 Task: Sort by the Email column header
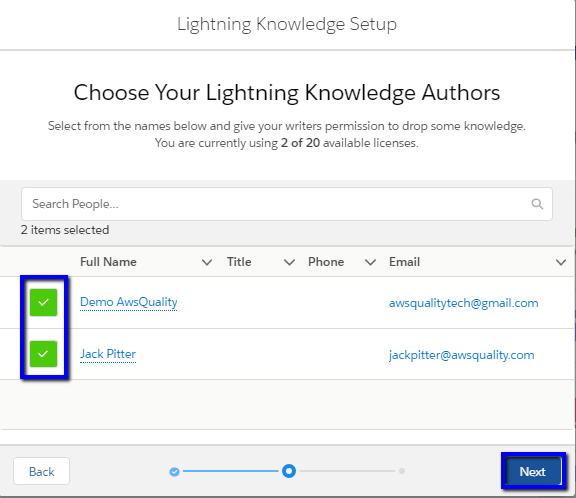coord(404,262)
